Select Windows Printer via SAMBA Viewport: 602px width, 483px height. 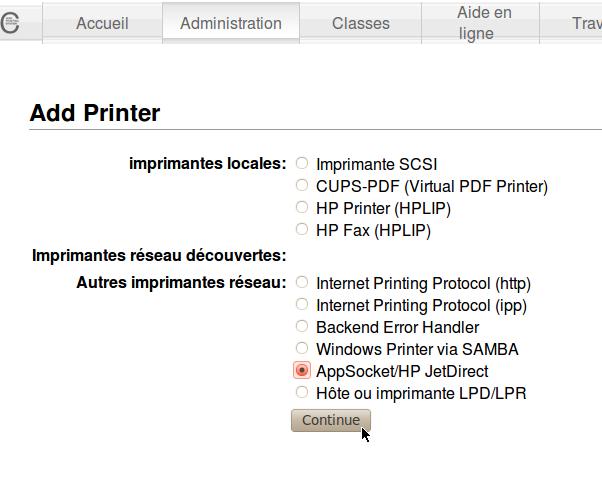[x=302, y=349]
